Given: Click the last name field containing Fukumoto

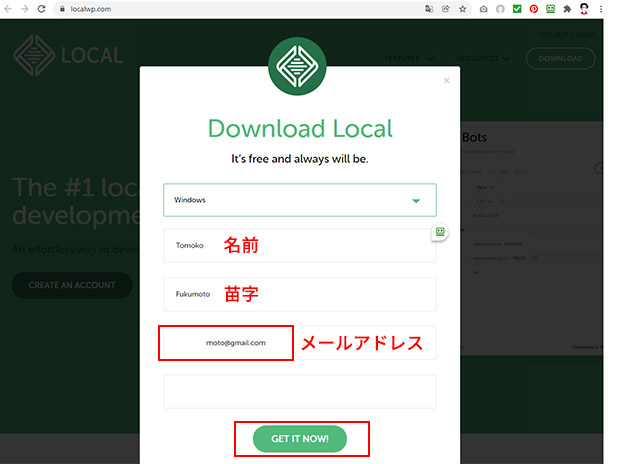Looking at the screenshot, I should [300, 294].
